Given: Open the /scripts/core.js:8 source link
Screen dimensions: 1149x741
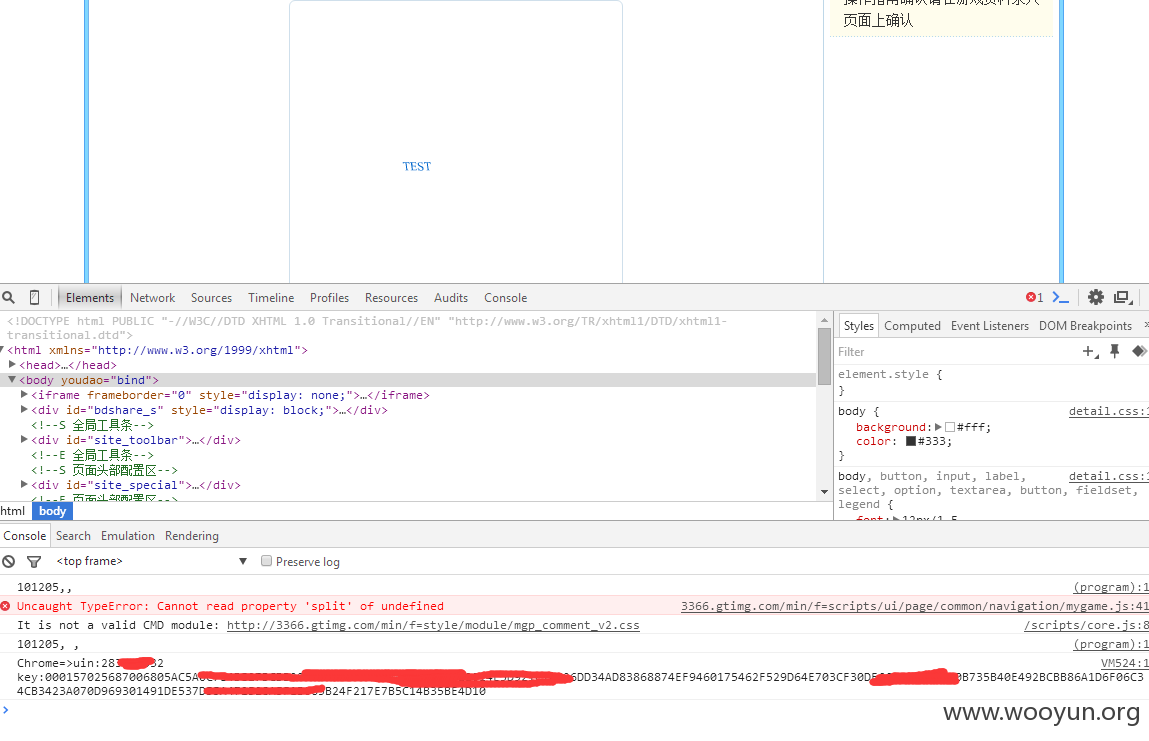Looking at the screenshot, I should coord(1086,625).
